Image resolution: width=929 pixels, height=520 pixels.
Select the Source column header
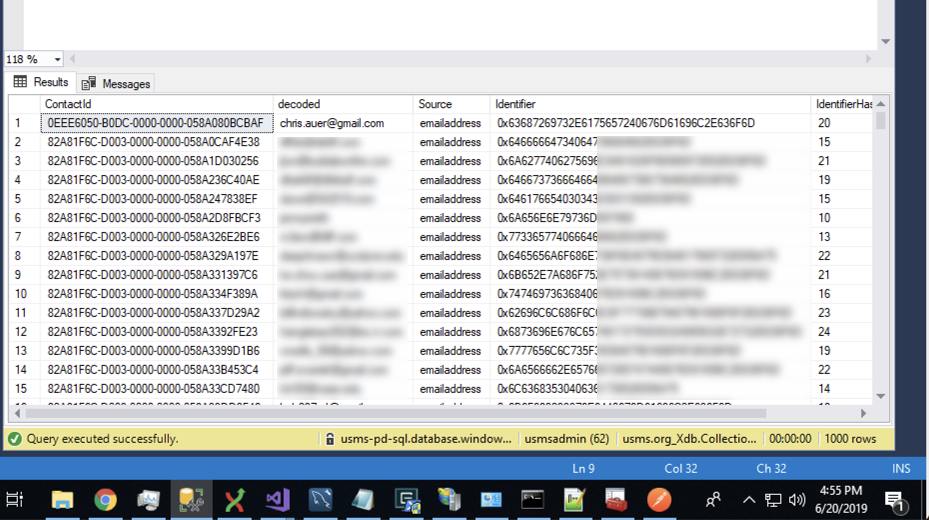435,104
